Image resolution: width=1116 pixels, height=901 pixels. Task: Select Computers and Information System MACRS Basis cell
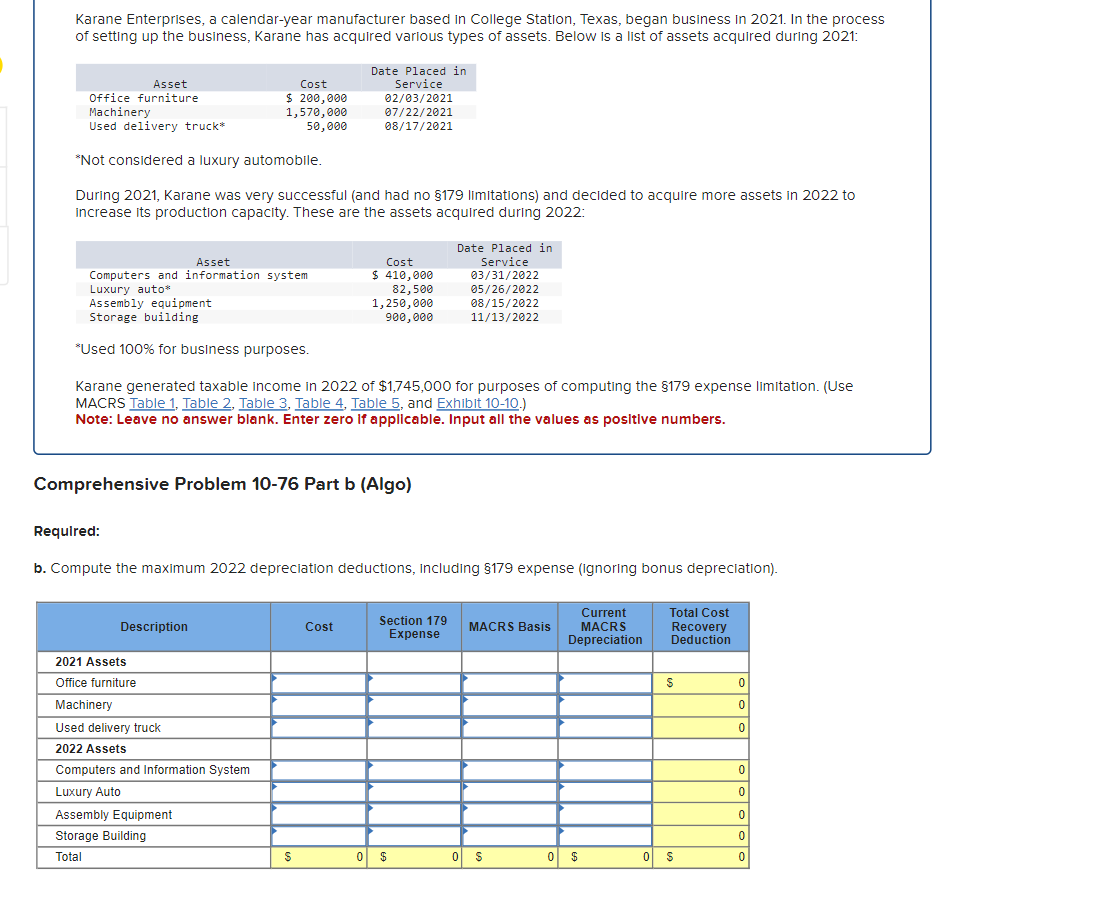[x=510, y=770]
